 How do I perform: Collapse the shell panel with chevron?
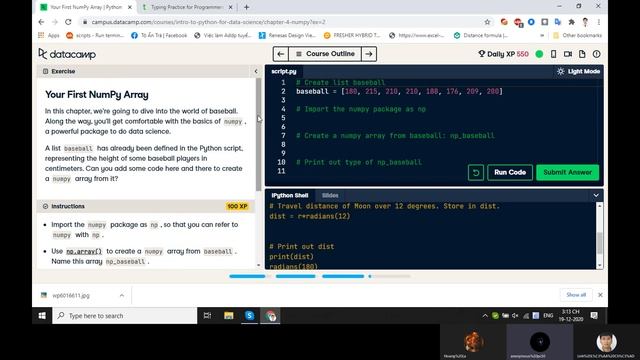click(x=596, y=196)
